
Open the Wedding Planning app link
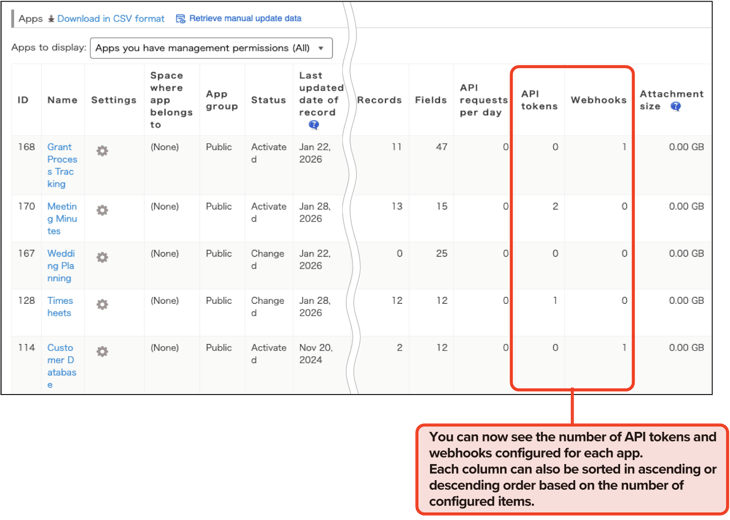(60, 265)
